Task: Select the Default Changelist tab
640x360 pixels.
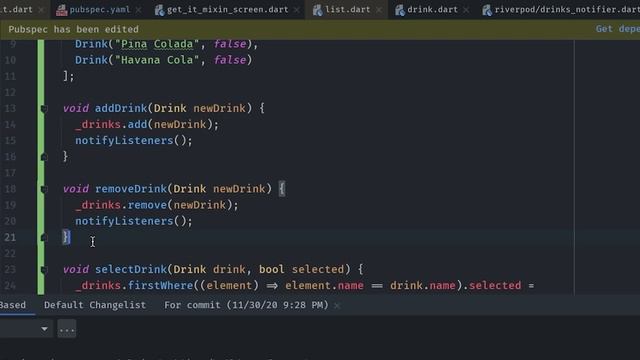Action: tap(95, 305)
